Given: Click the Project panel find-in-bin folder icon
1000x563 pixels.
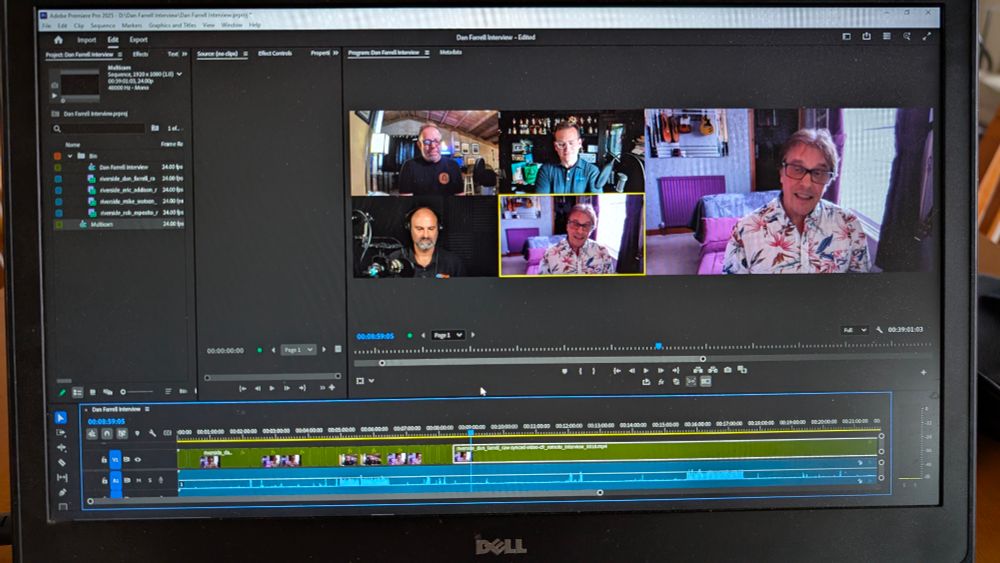Looking at the screenshot, I should pos(154,128).
